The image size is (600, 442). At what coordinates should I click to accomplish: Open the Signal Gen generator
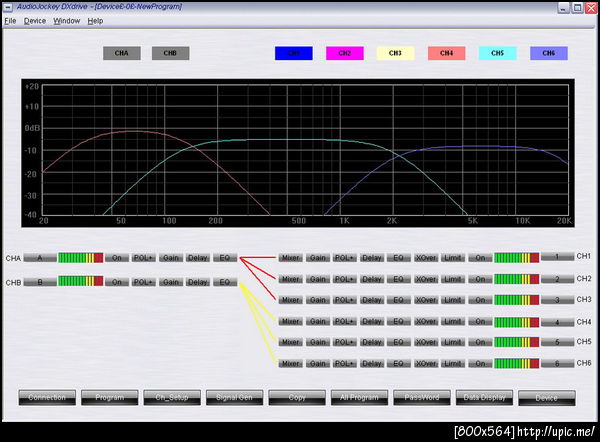point(234,398)
